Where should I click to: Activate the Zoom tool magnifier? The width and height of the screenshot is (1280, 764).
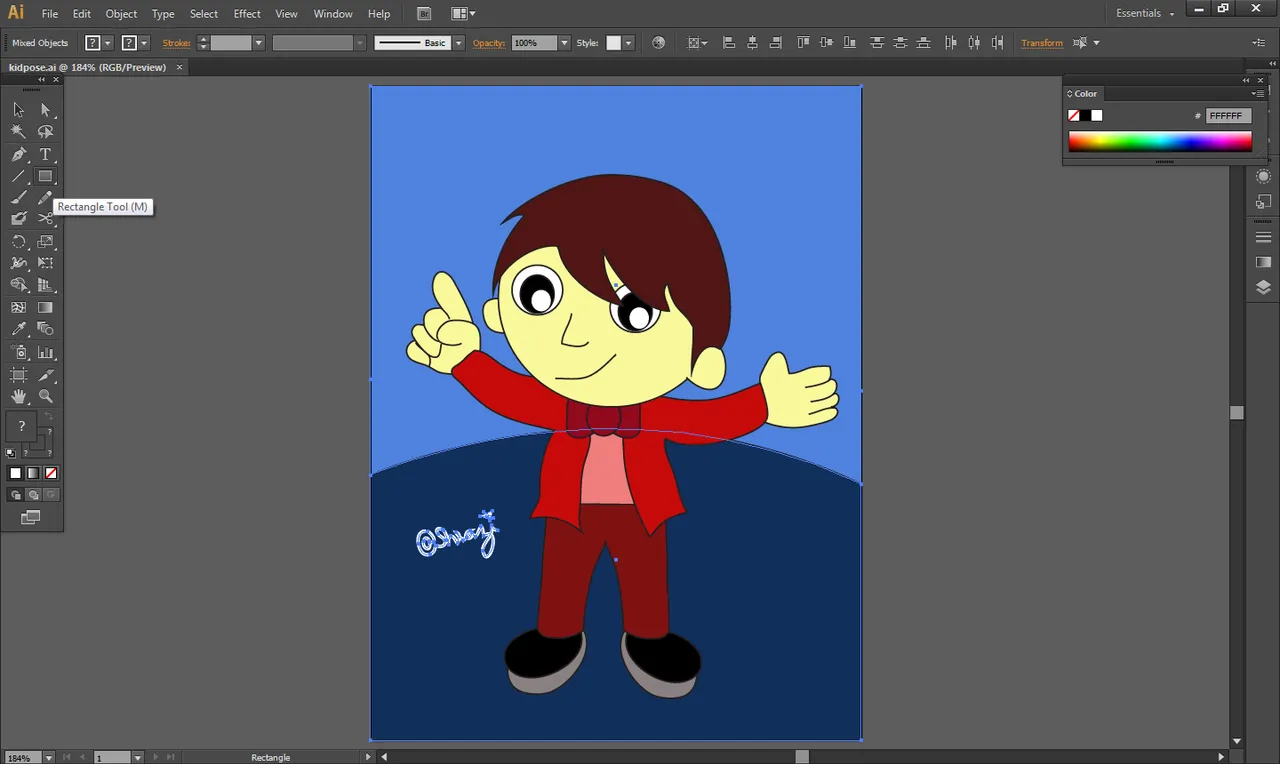click(x=45, y=396)
